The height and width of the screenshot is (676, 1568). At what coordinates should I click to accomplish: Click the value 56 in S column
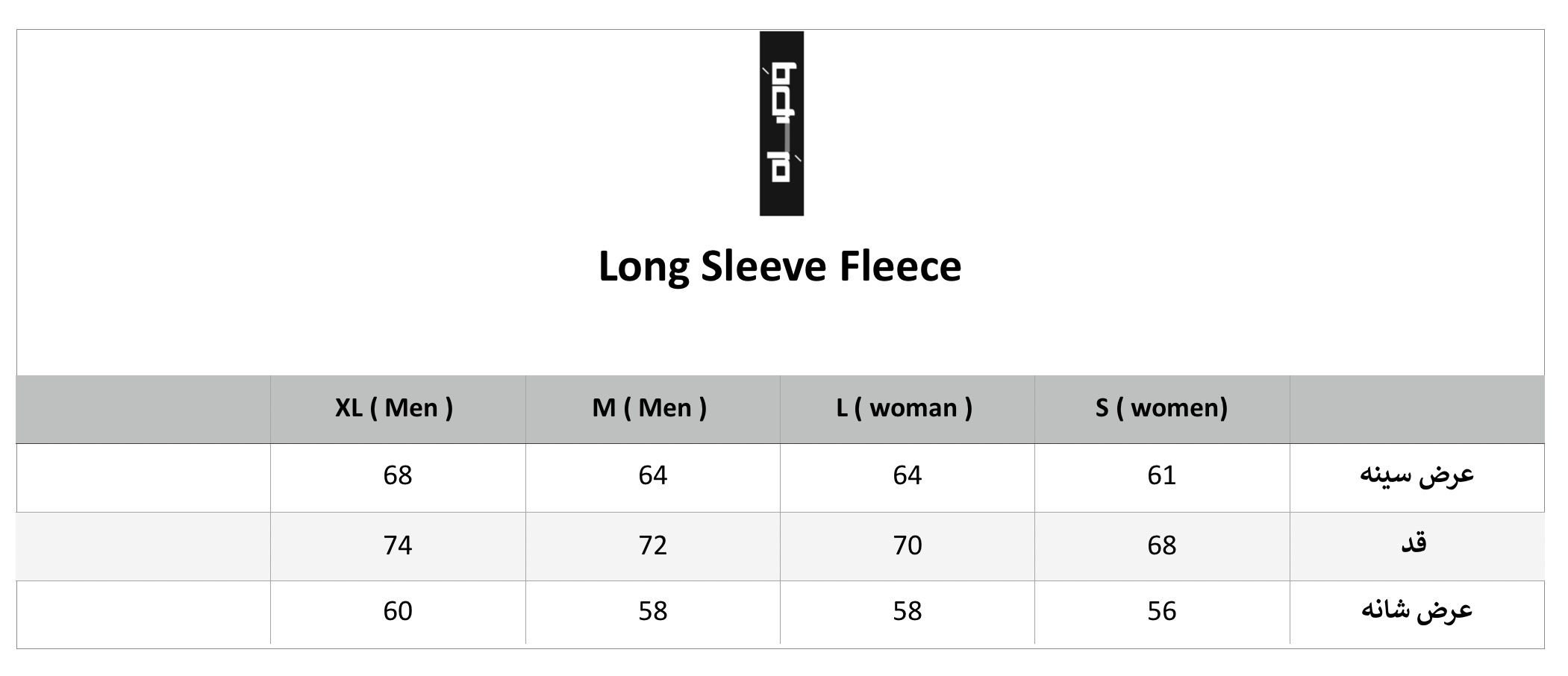[1162, 611]
